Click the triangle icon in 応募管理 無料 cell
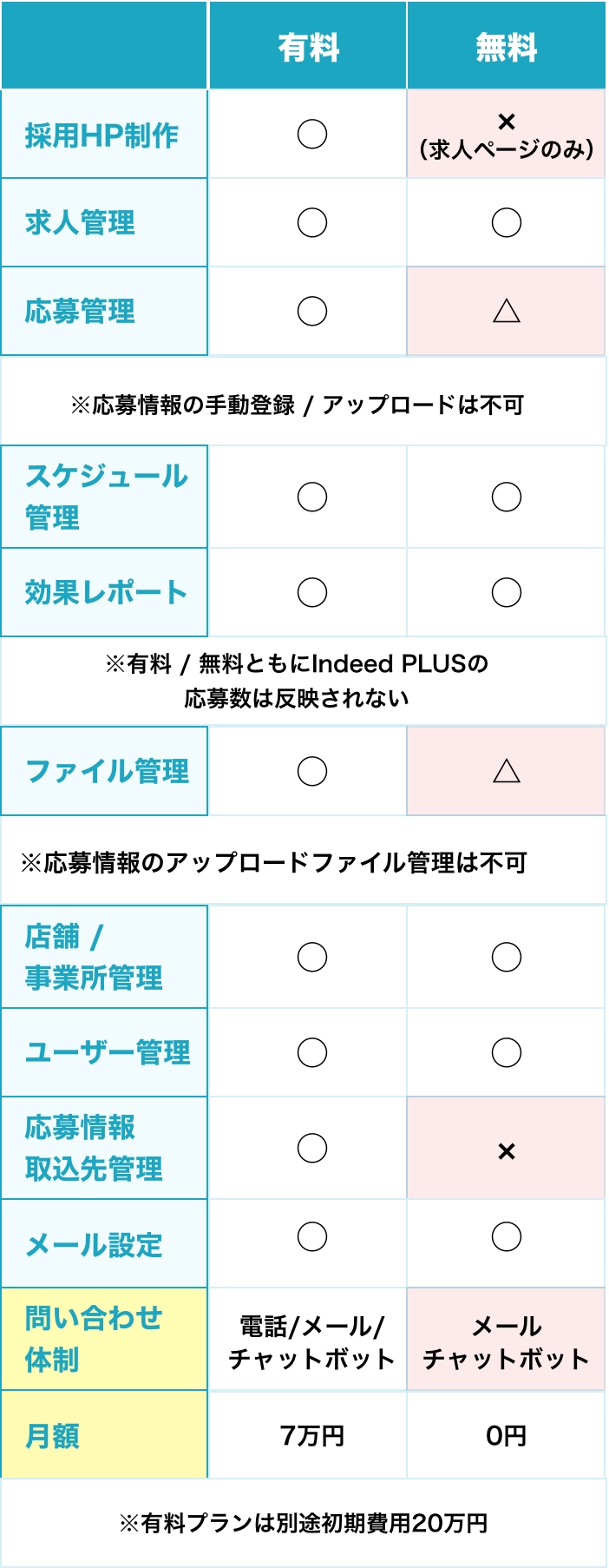 pos(507,311)
